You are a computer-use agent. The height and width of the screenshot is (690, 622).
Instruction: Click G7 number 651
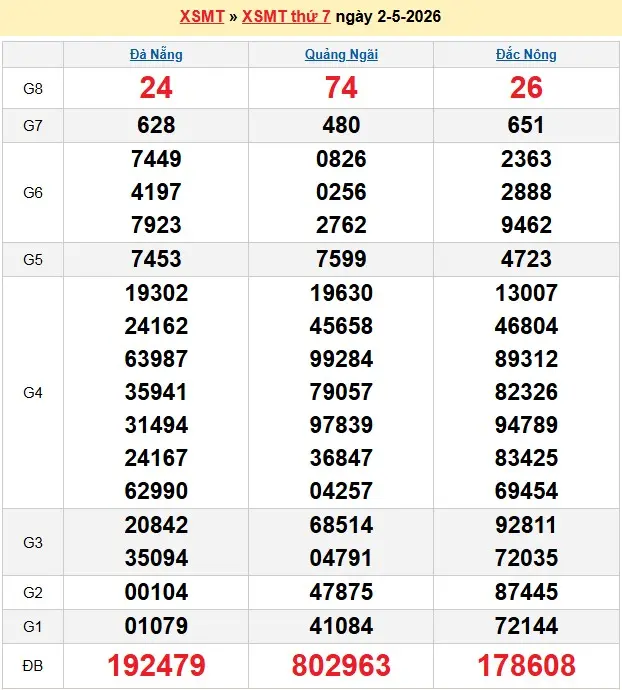(526, 125)
